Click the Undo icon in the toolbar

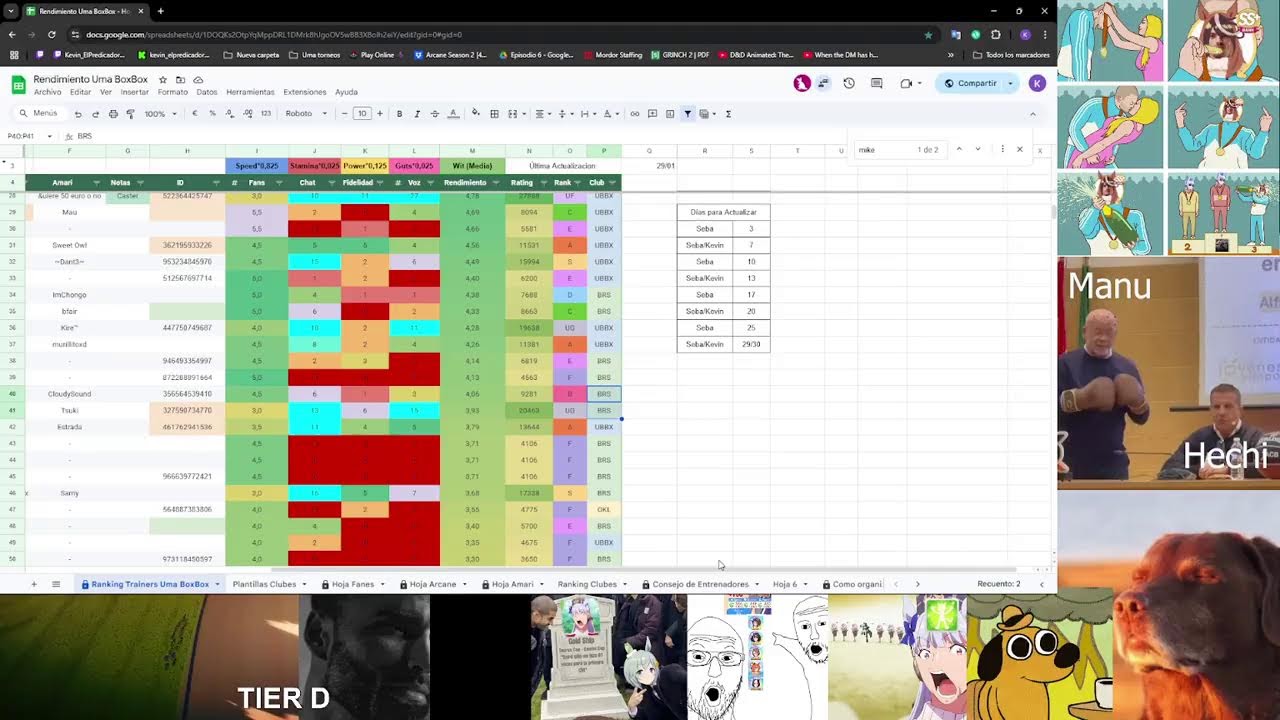click(78, 114)
